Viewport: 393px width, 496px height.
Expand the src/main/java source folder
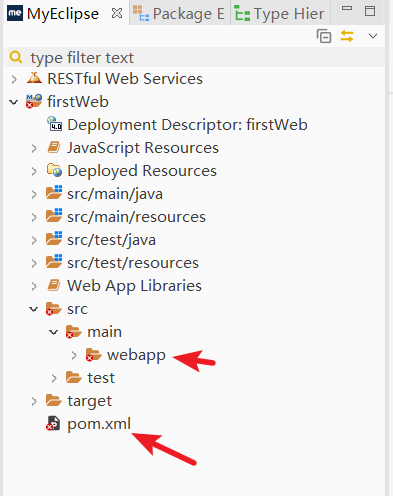click(x=34, y=194)
